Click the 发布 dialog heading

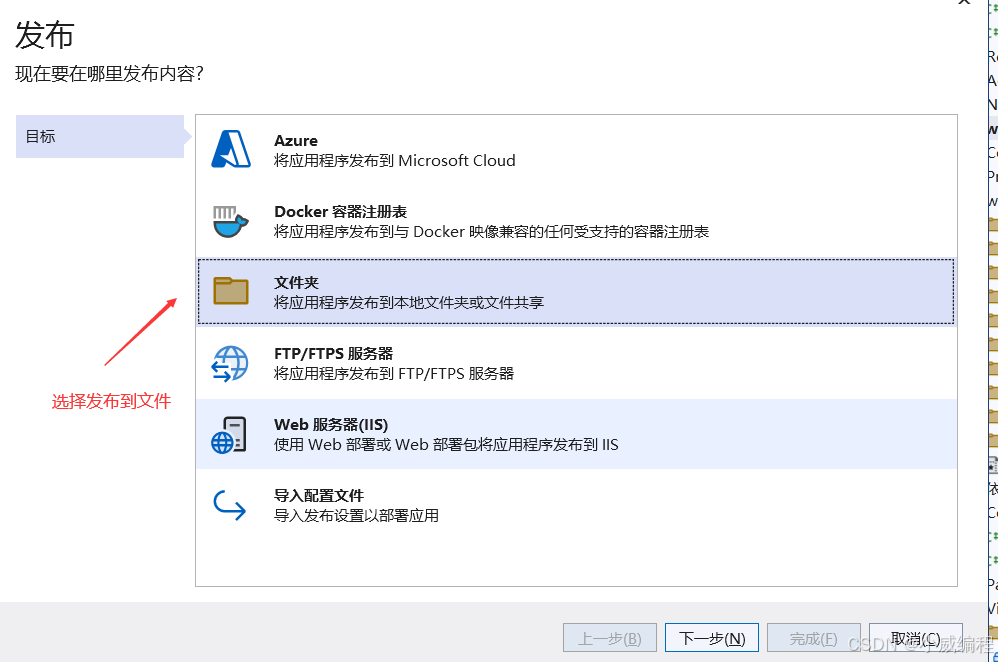pyautogui.click(x=45, y=34)
